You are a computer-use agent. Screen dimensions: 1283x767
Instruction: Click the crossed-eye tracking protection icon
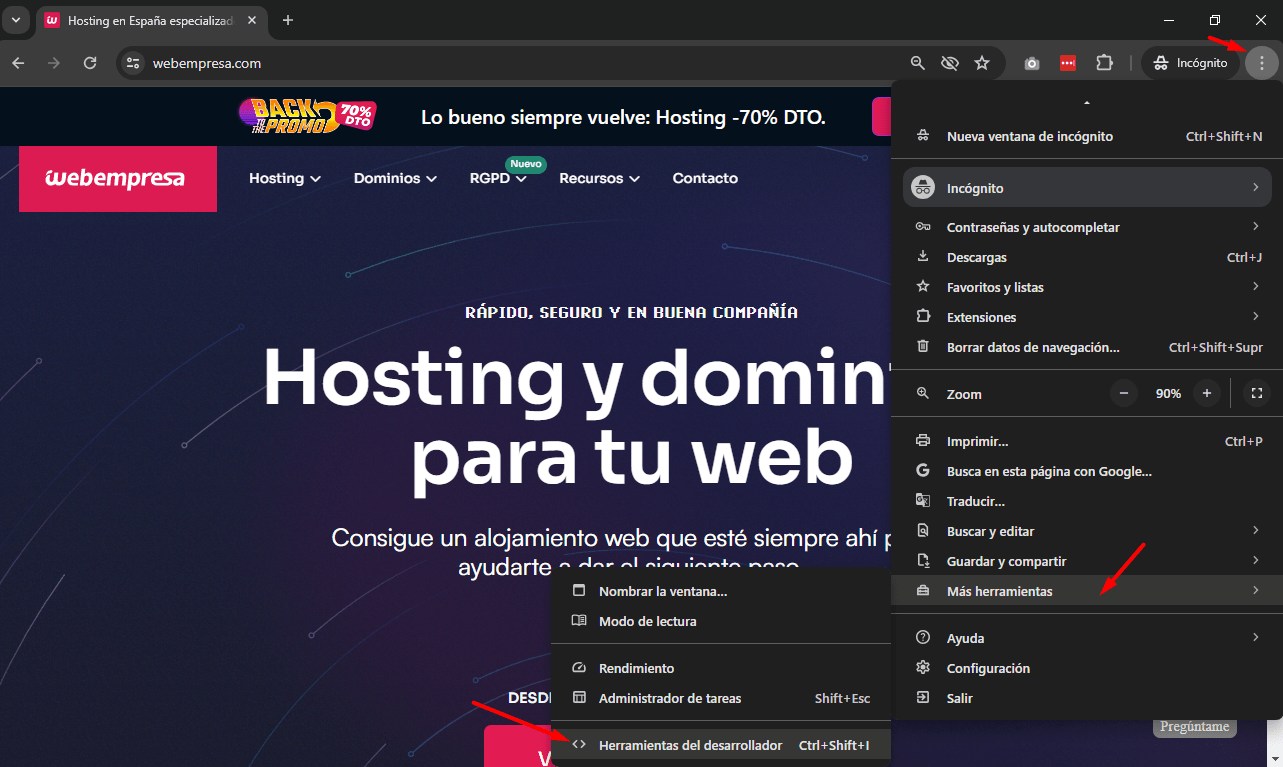tap(950, 63)
